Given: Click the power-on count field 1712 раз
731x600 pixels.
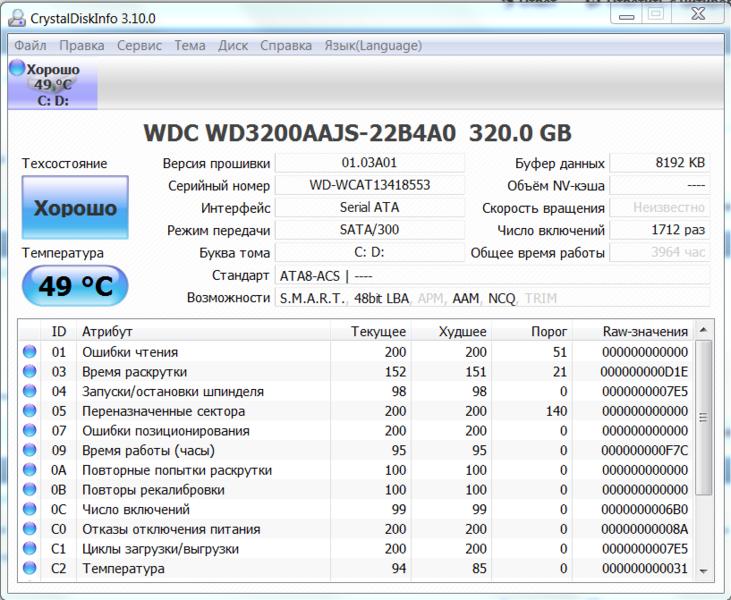Looking at the screenshot, I should [660, 230].
